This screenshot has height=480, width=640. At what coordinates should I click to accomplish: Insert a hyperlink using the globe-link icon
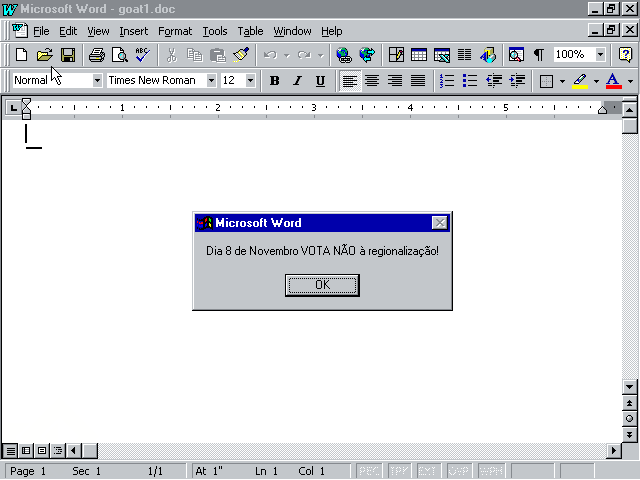[x=344, y=55]
